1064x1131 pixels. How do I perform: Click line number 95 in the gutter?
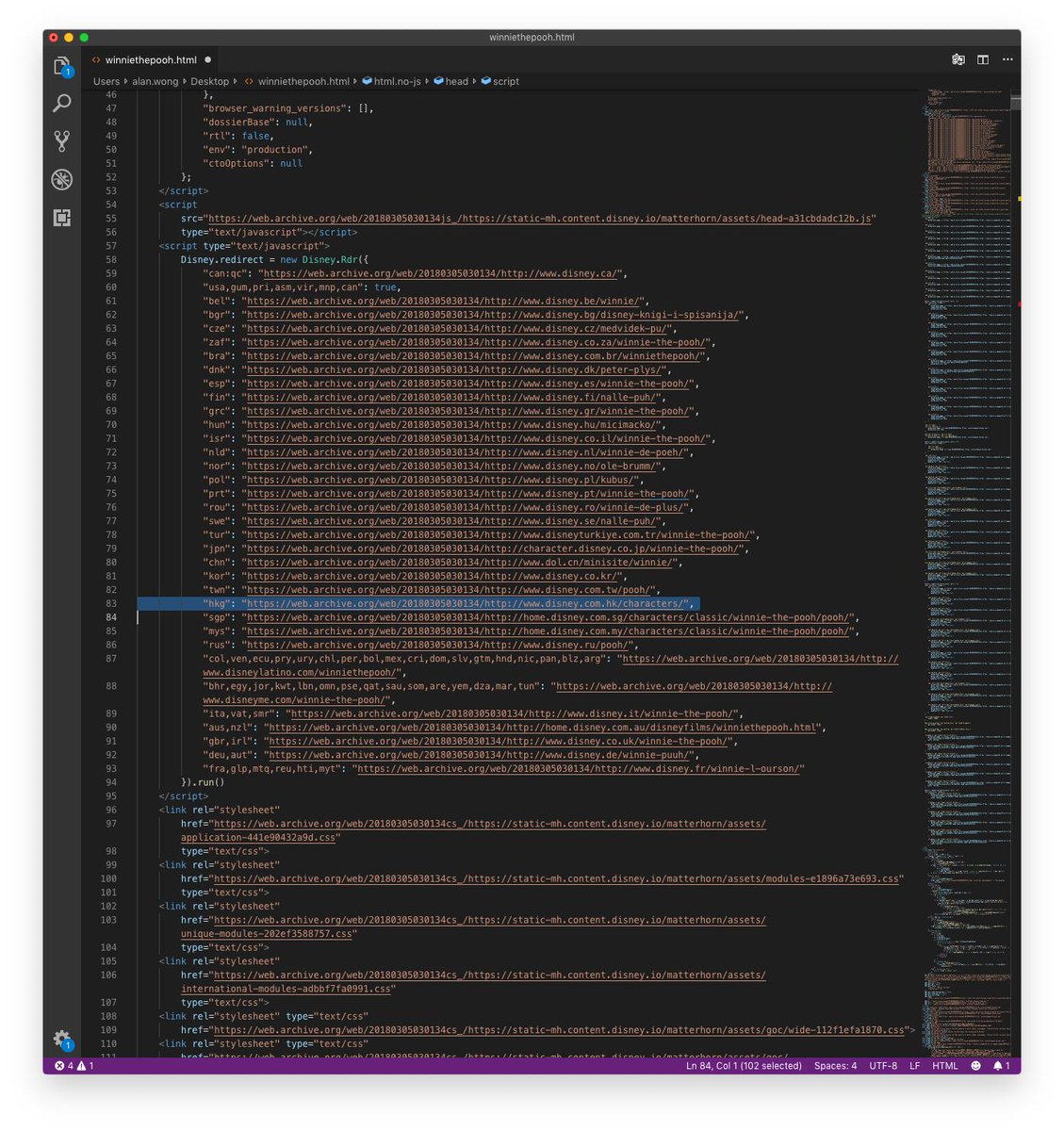pos(111,796)
